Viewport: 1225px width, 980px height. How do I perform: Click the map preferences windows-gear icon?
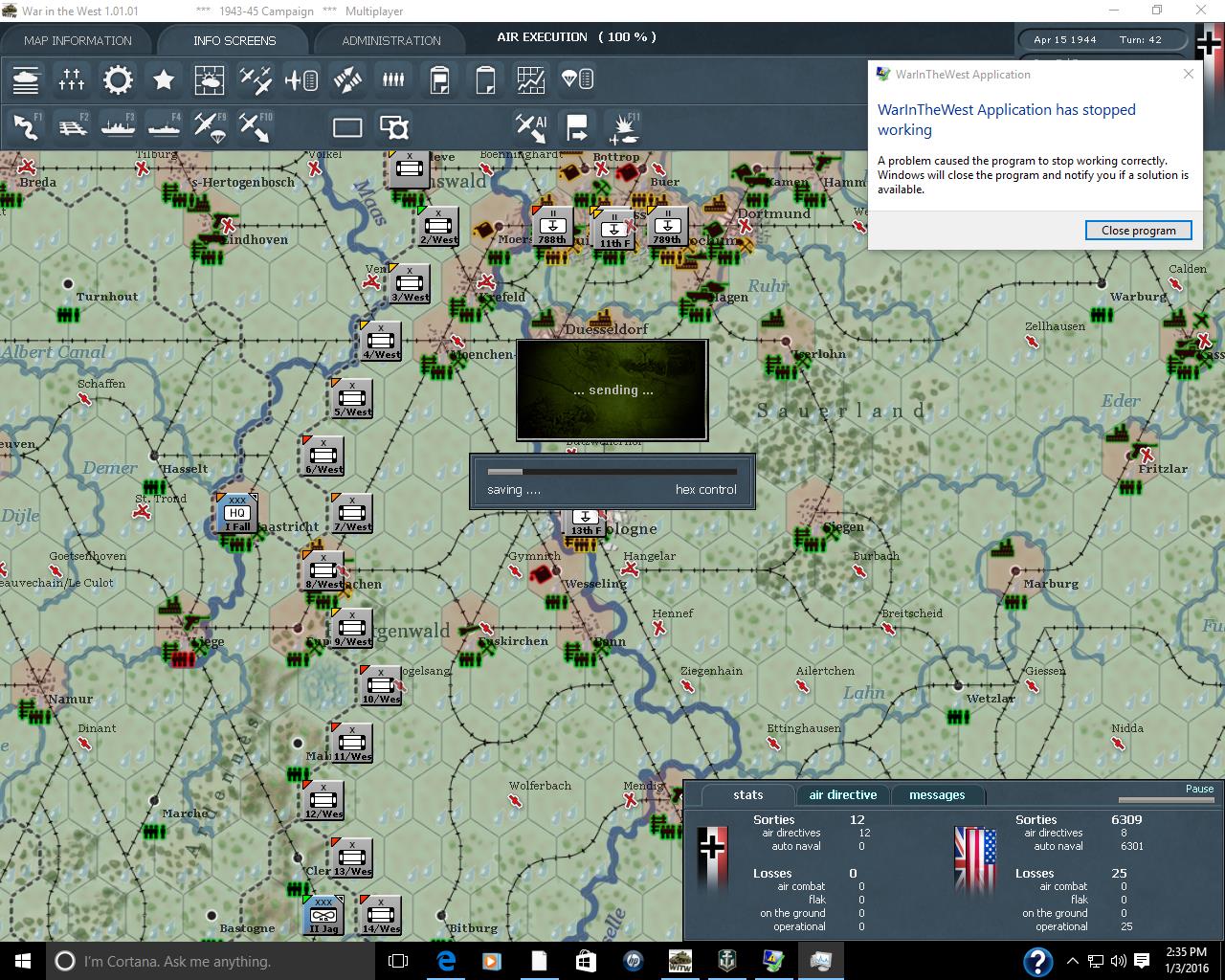(x=393, y=126)
